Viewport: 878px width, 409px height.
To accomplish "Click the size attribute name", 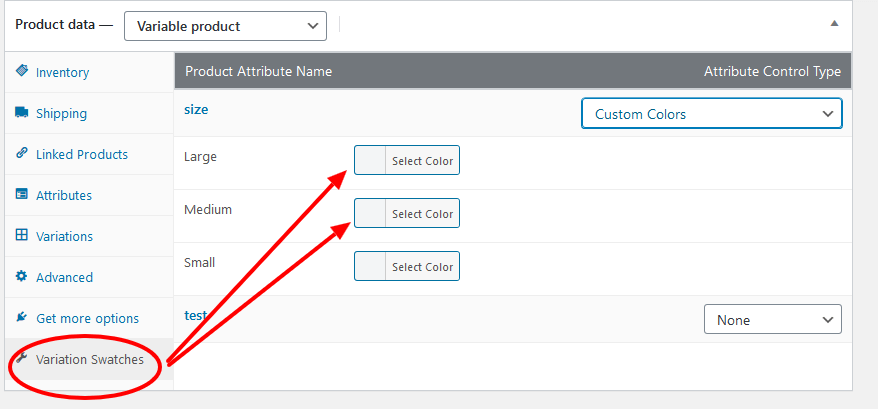I will (x=196, y=110).
